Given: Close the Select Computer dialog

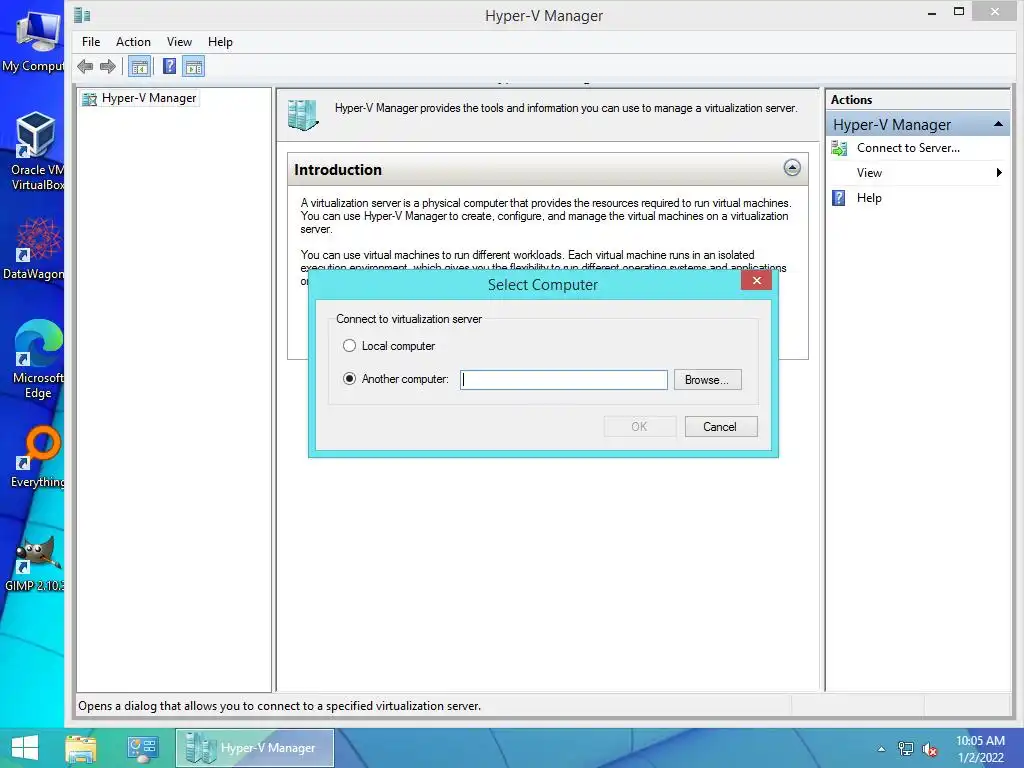Looking at the screenshot, I should click(x=756, y=280).
